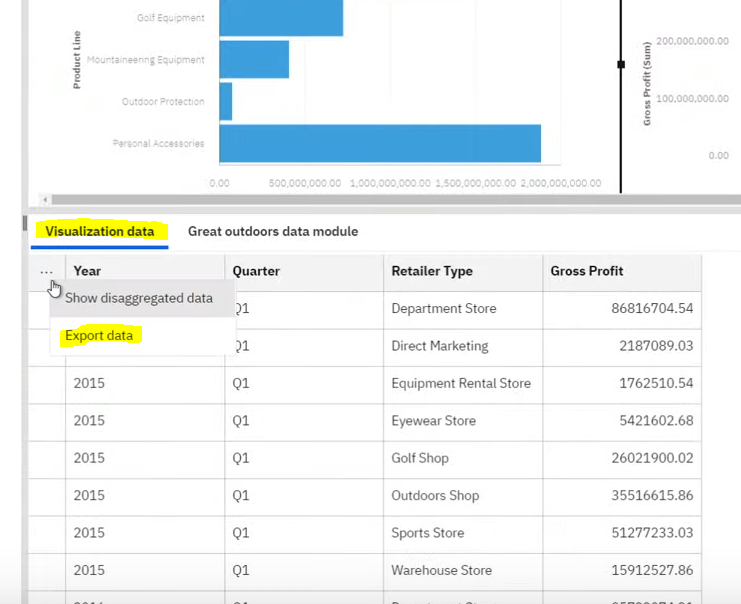741x604 pixels.
Task: Select the Golf Equipment bar
Action: (281, 18)
